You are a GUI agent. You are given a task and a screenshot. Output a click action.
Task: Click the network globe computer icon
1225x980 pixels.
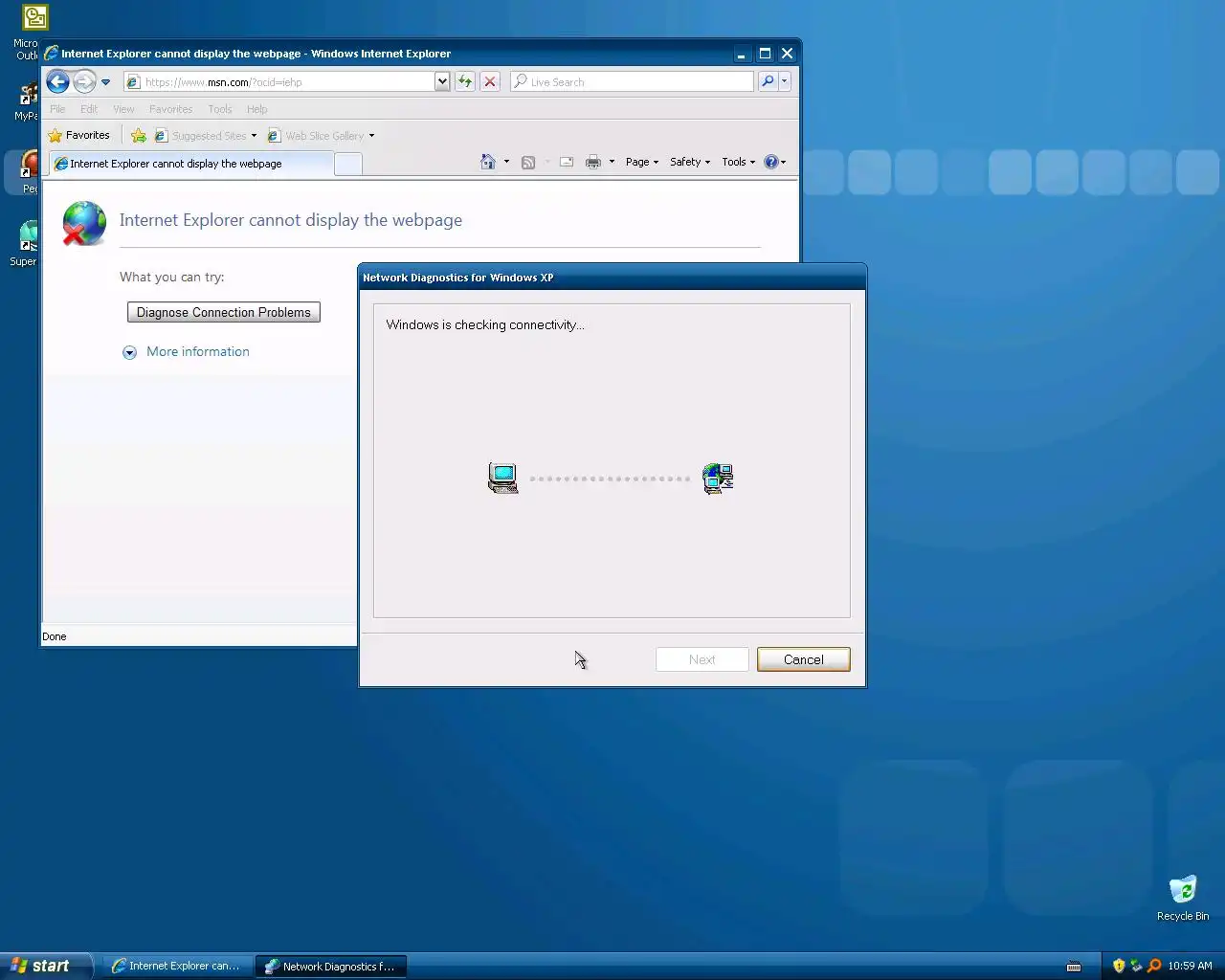click(x=718, y=478)
